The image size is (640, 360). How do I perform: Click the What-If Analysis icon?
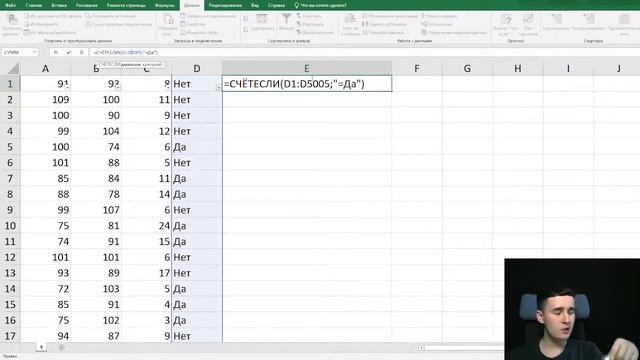pos(506,19)
